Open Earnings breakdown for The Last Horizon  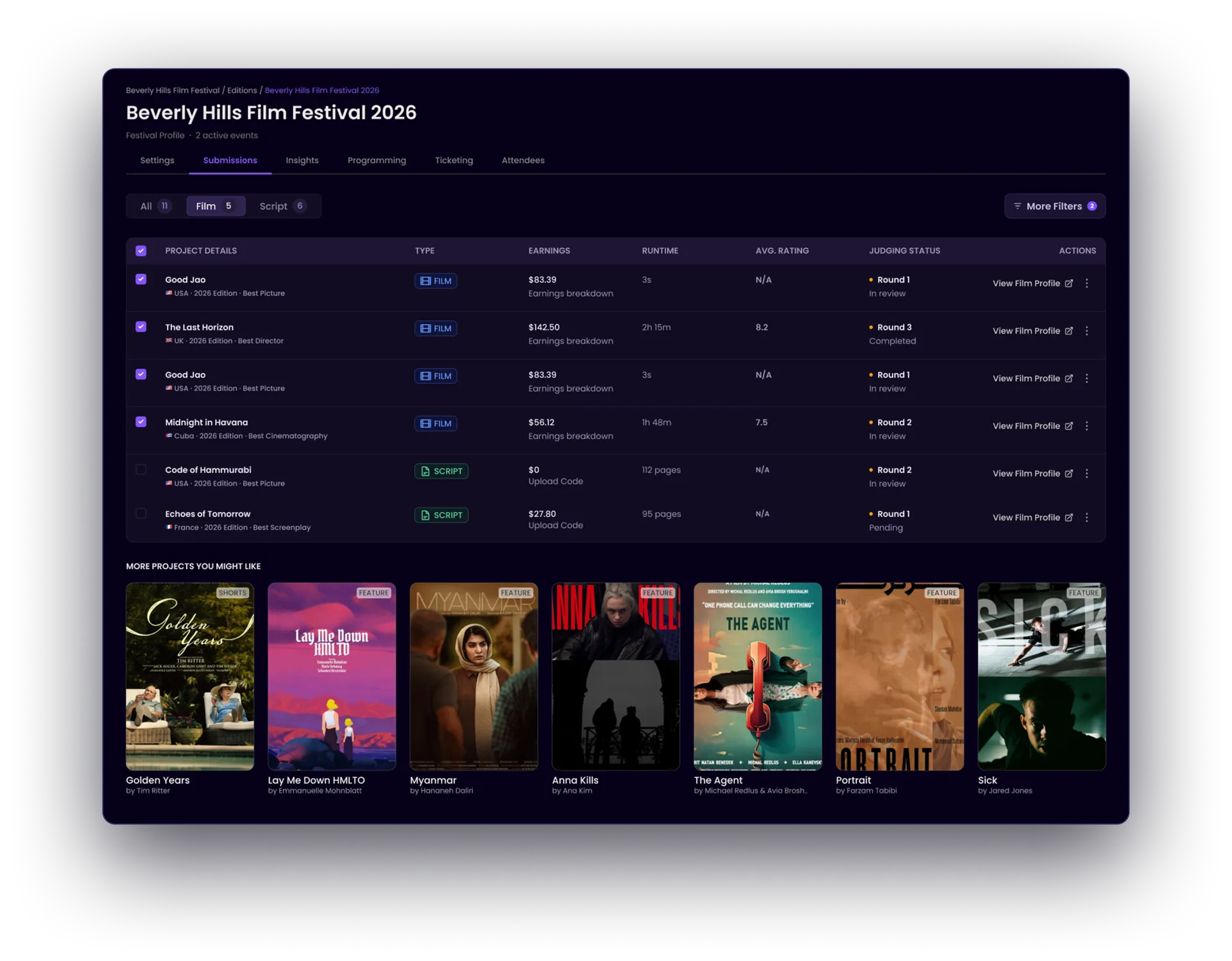(570, 341)
